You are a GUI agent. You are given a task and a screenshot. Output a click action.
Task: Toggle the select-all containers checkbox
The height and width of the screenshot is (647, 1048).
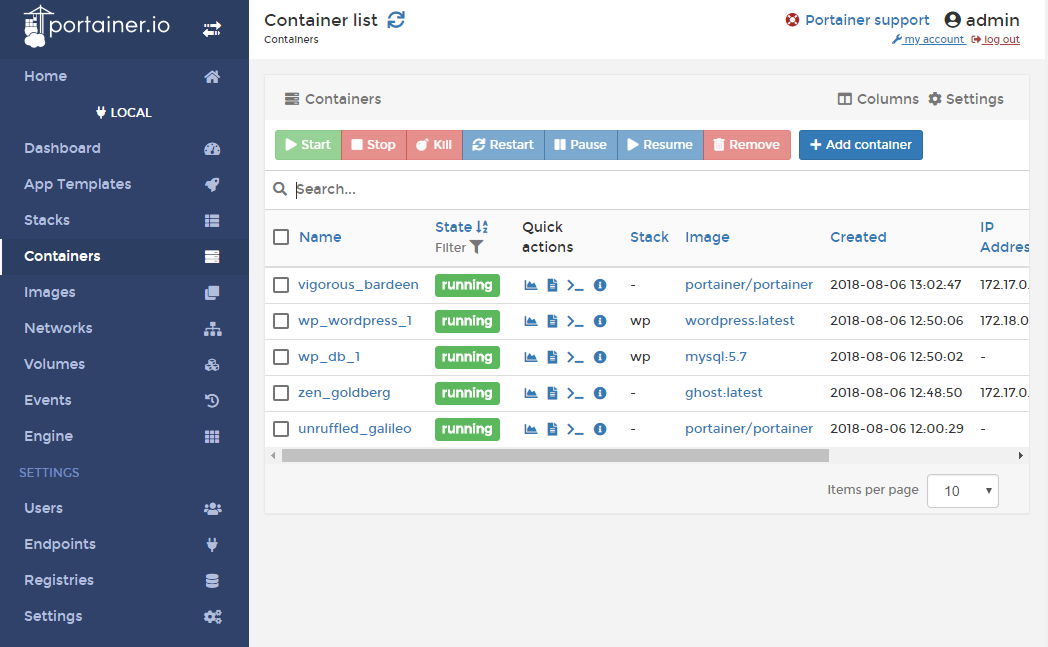click(281, 237)
